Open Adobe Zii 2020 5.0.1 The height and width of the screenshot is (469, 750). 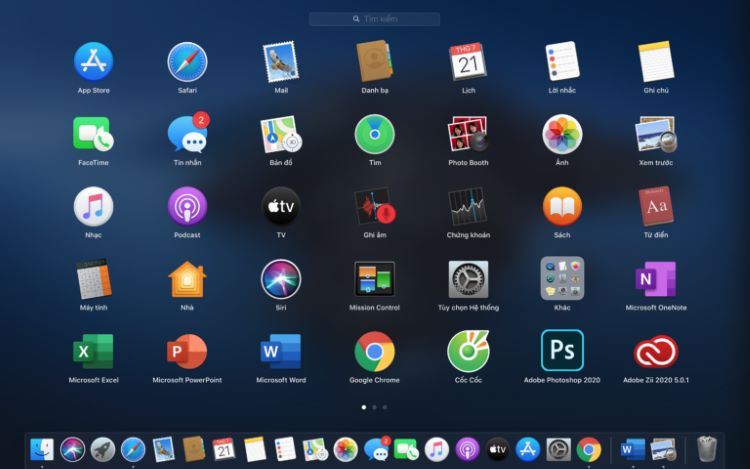tap(656, 351)
